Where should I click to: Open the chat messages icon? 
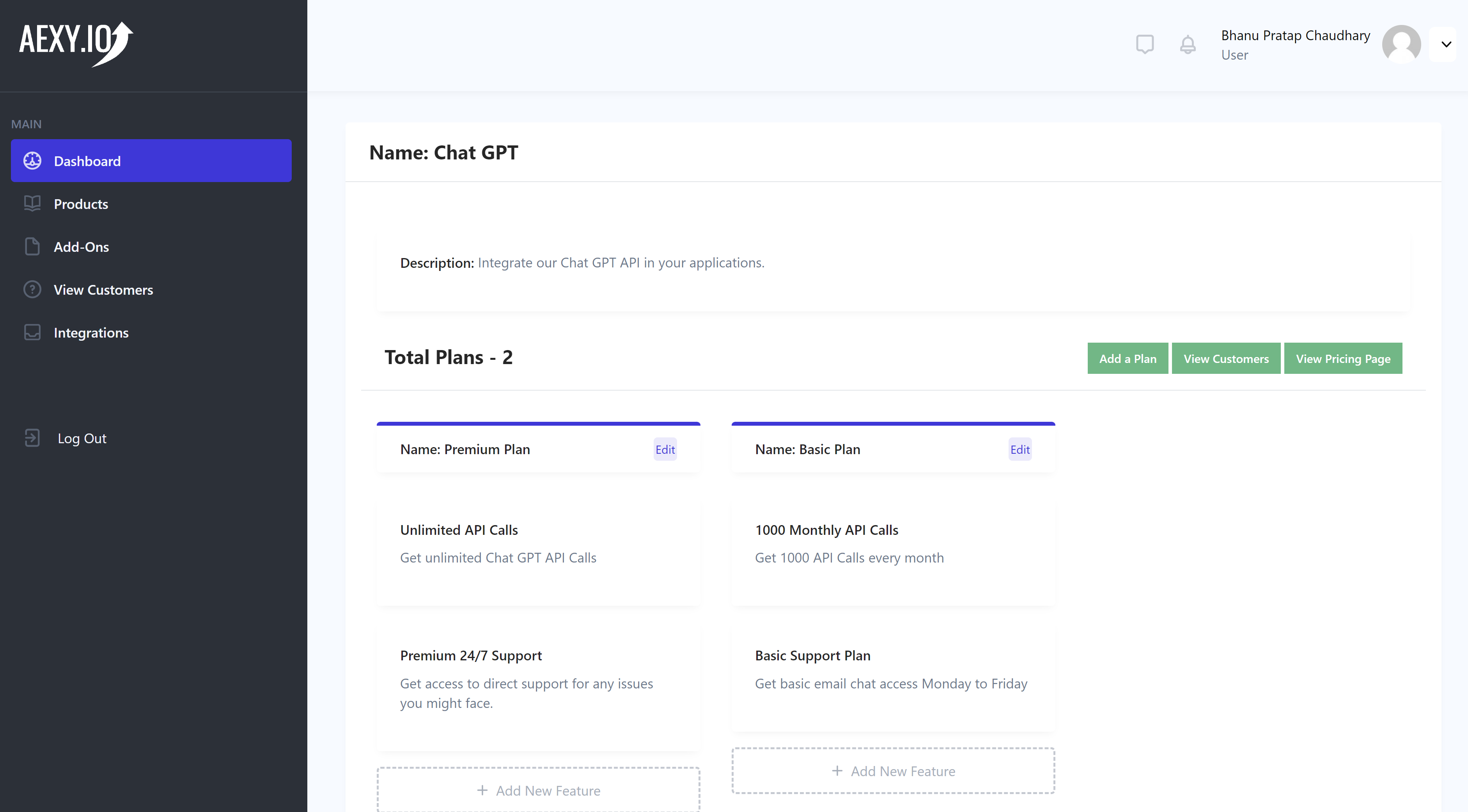click(x=1144, y=44)
